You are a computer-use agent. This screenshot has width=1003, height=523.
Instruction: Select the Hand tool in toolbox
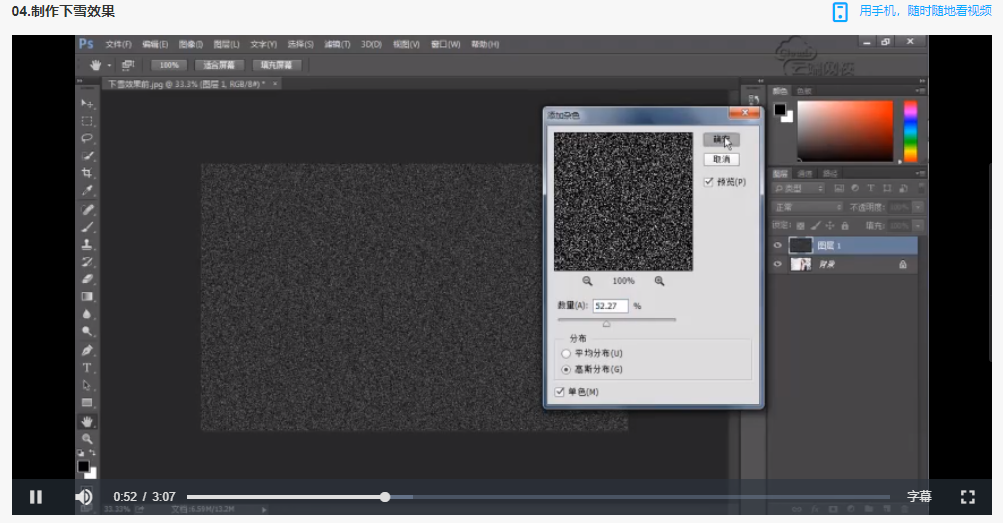tap(87, 421)
